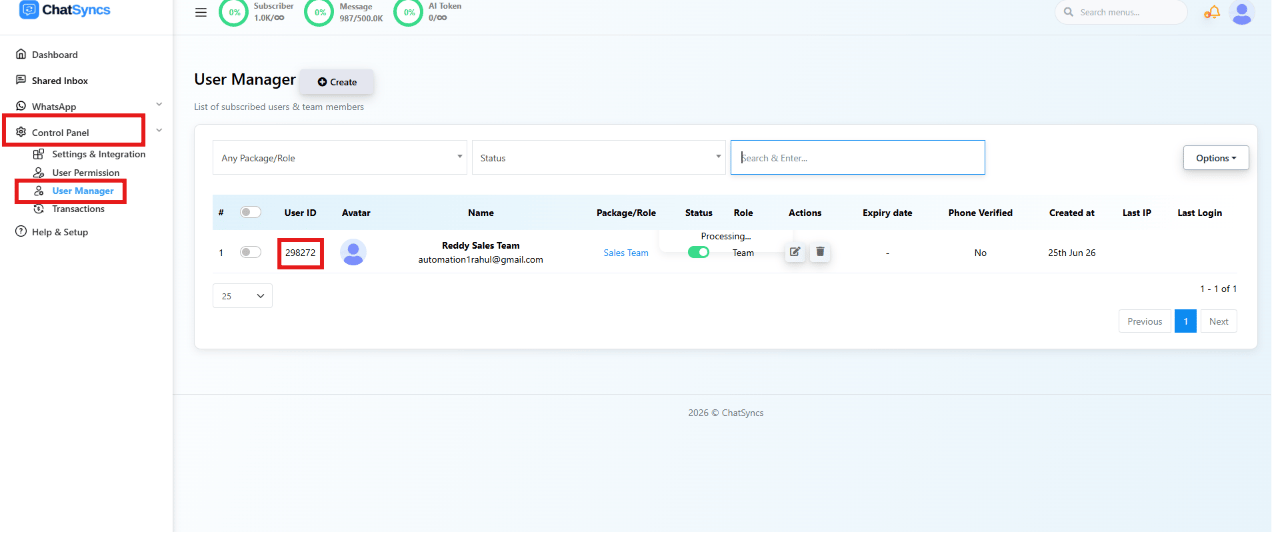Open the Status filter dropdown
The image size is (1272, 533).
[x=598, y=158]
